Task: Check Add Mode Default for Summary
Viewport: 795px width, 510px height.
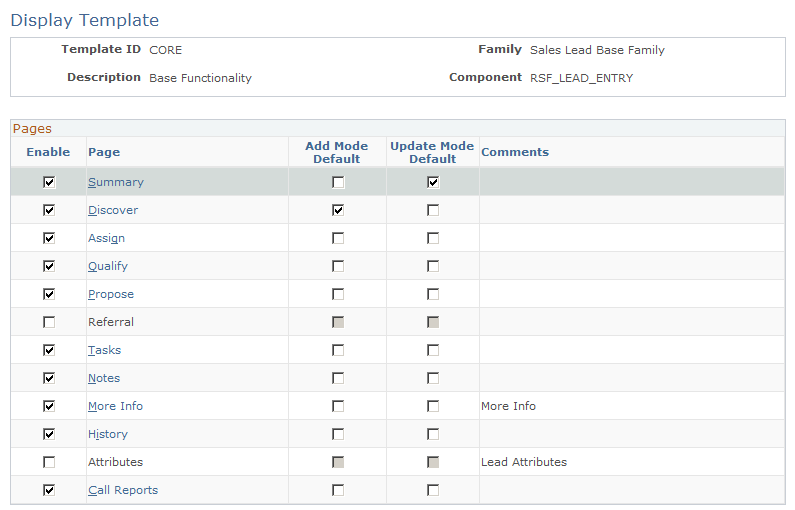Action: point(338,182)
